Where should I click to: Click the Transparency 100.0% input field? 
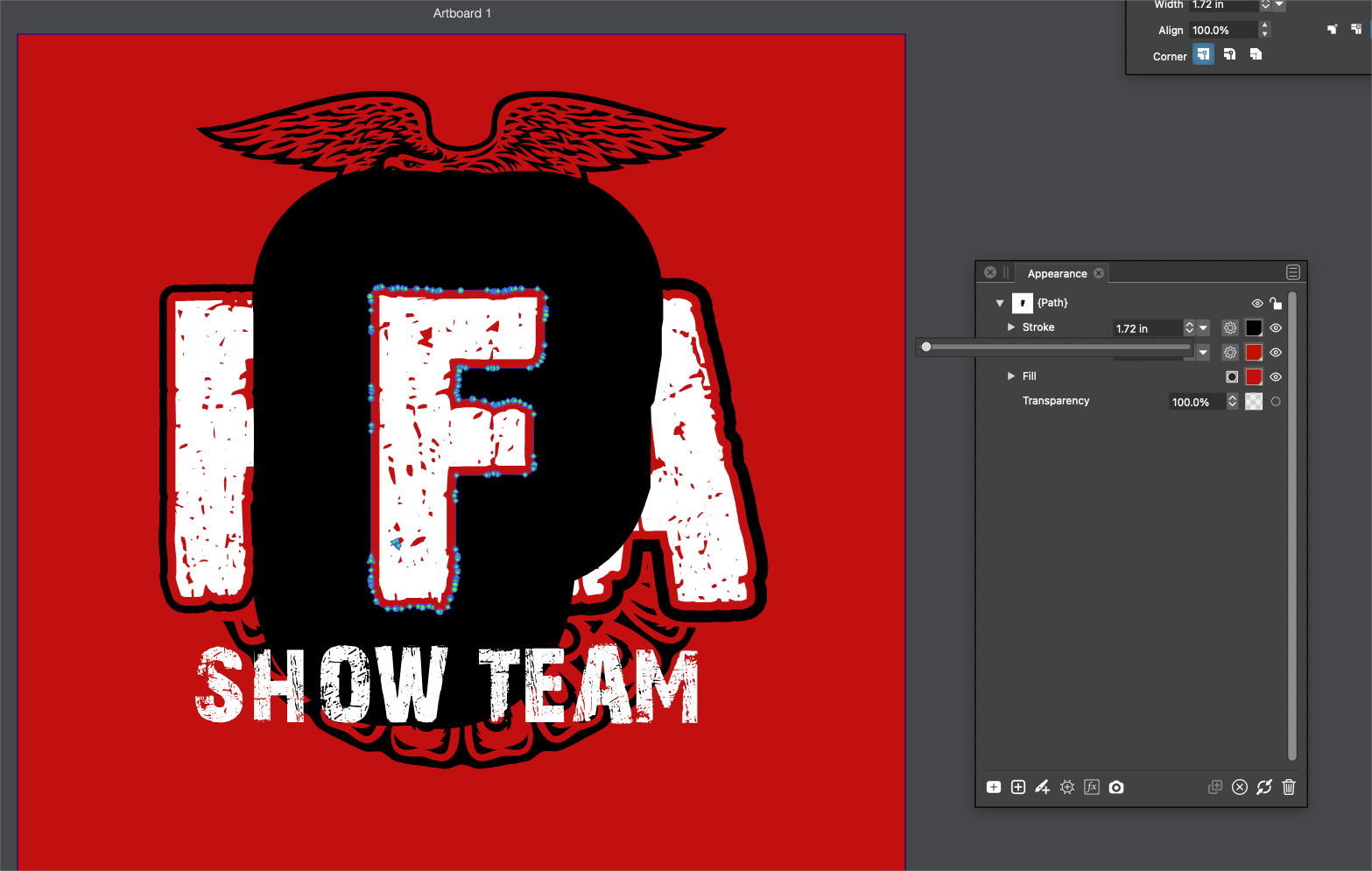[x=1195, y=402]
